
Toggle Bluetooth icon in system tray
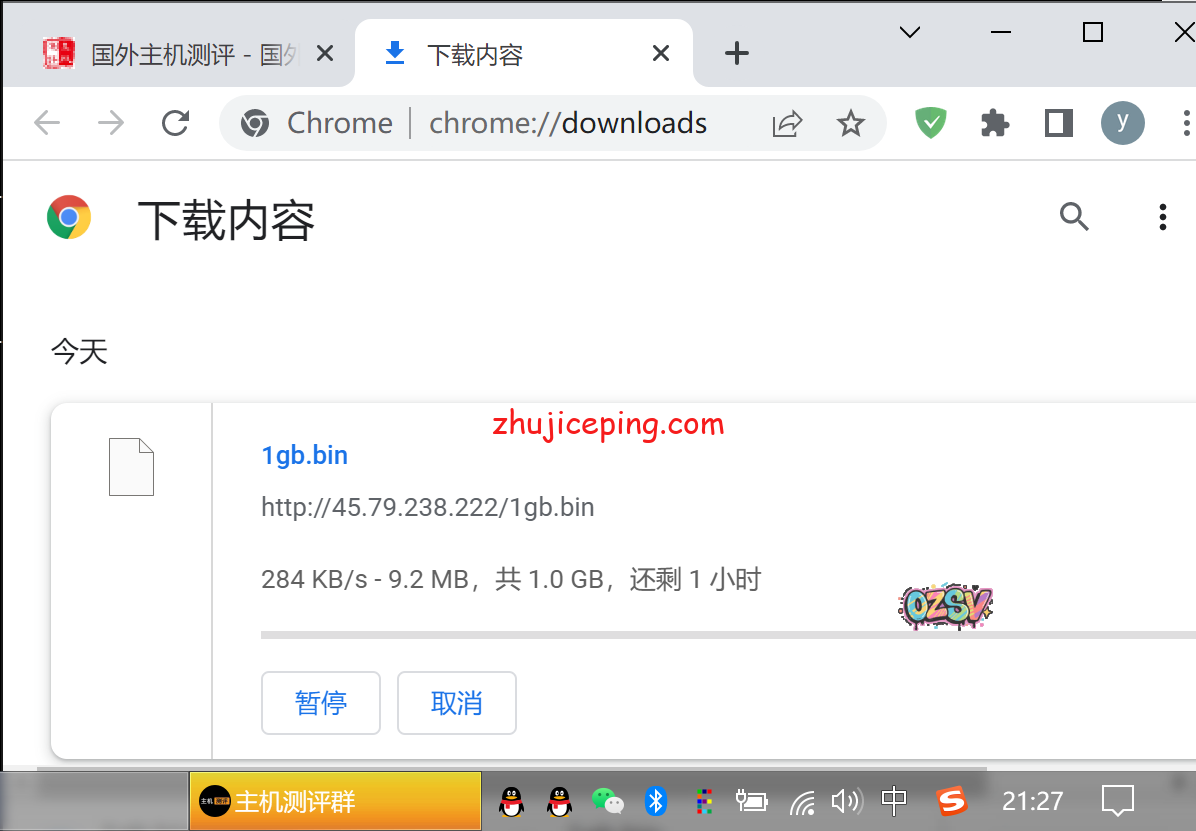[x=655, y=801]
